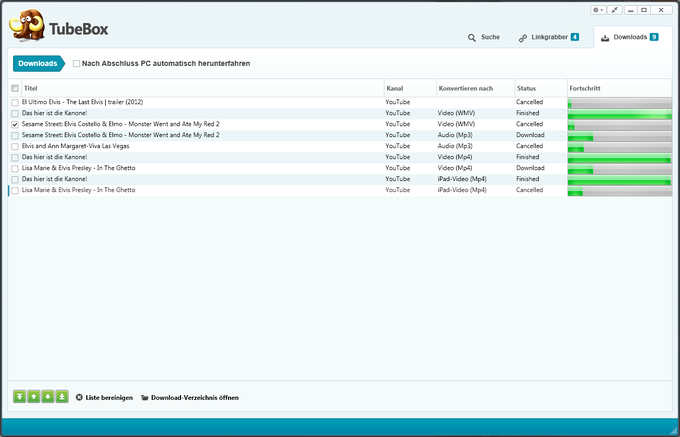
Task: Sort by Konvertieren nach column header
Action: point(475,88)
